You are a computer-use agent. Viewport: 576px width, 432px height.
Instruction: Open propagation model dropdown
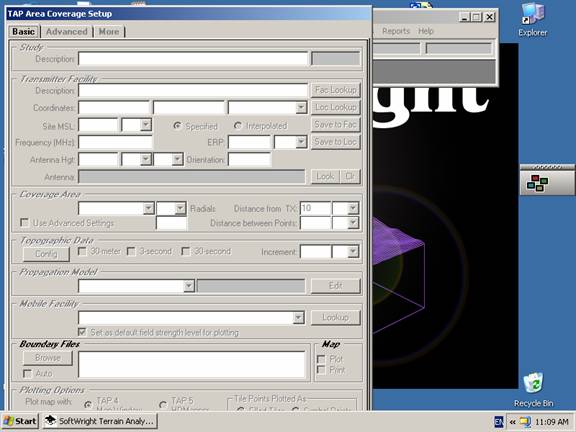(x=188, y=286)
